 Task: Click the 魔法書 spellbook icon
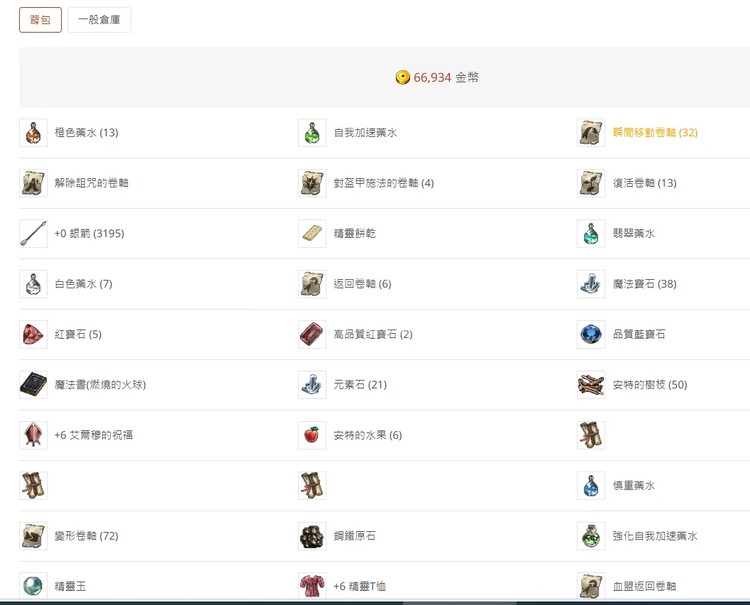pos(33,385)
